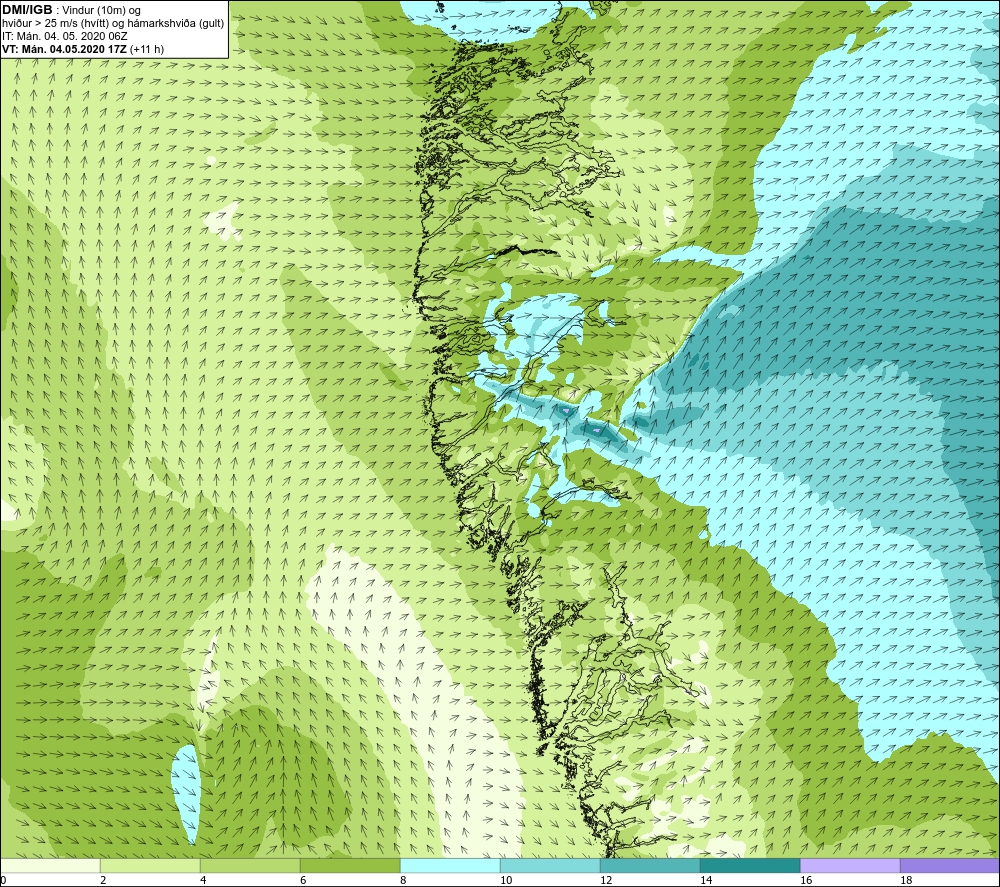This screenshot has width=1000, height=887.
Task: Click the '8' tick label on scale
Action: [x=403, y=881]
